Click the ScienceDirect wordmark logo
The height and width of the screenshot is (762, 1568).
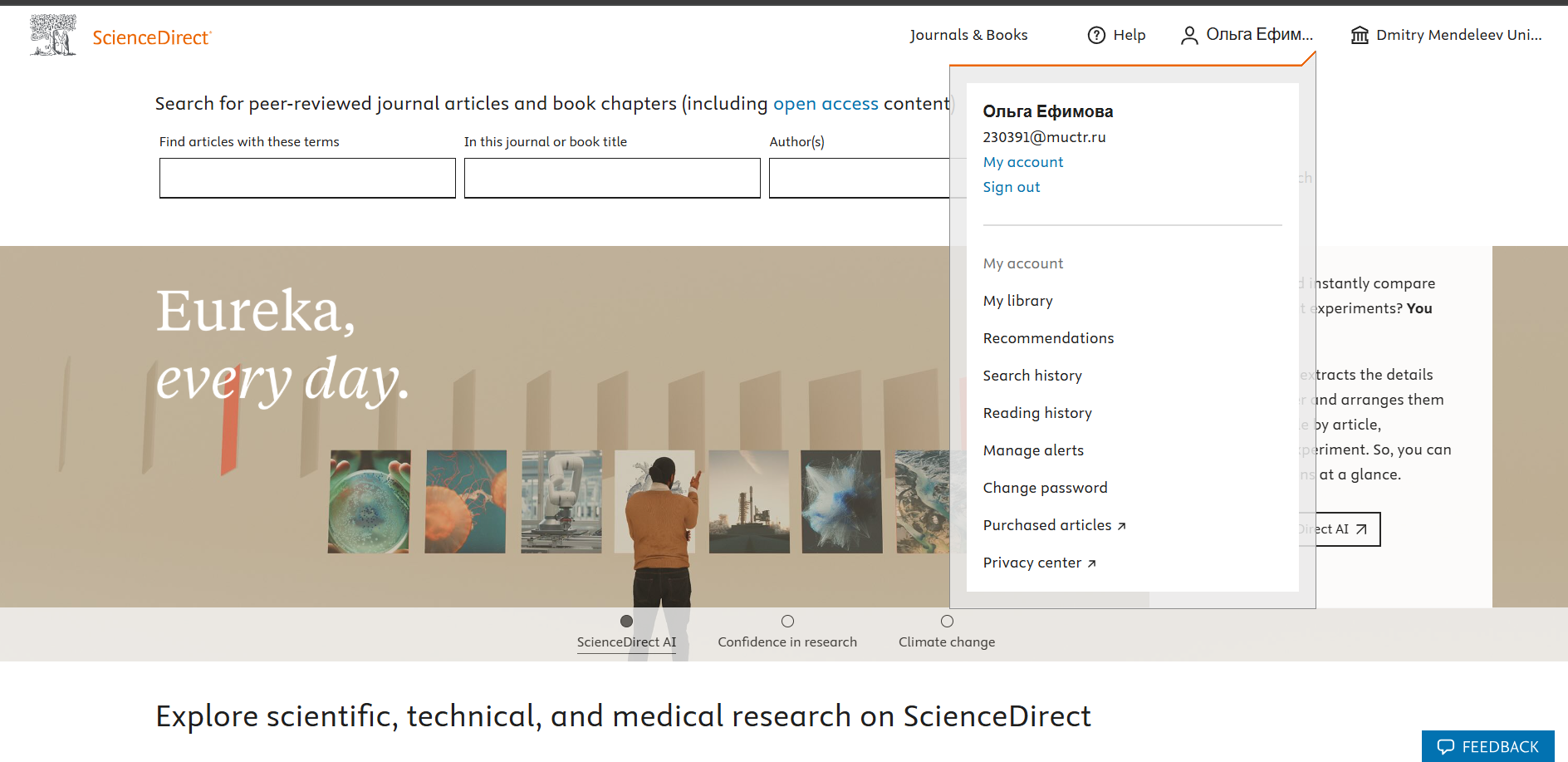tap(152, 37)
